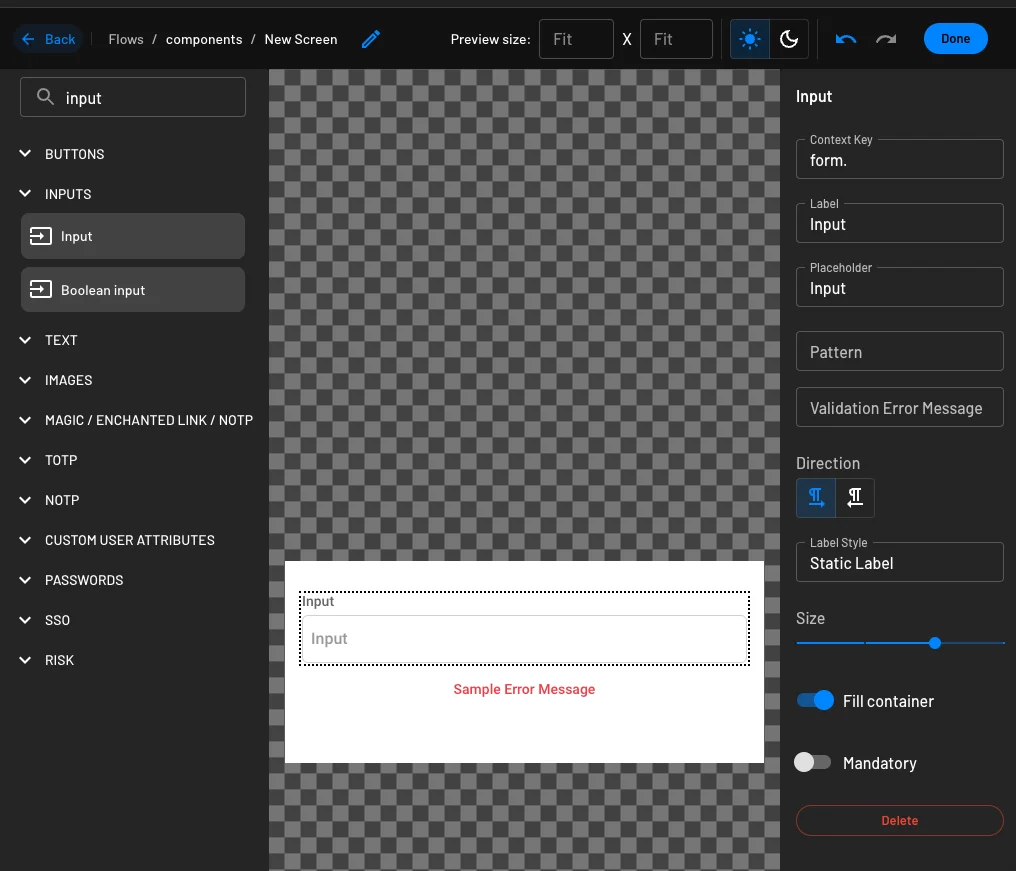This screenshot has height=871, width=1016.
Task: Enable the Mandatory switch
Action: pos(813,762)
